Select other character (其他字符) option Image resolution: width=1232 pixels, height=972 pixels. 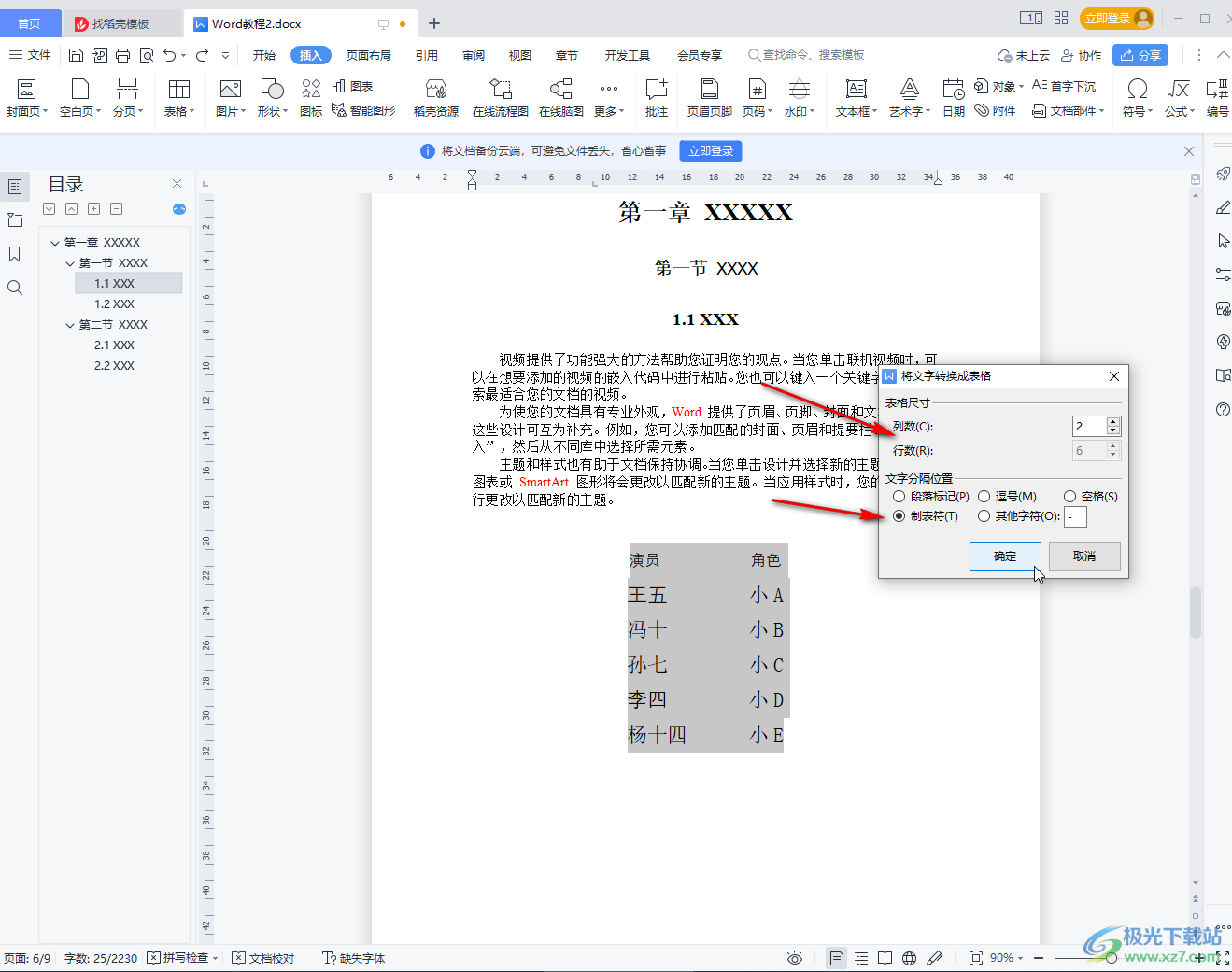pyautogui.click(x=1018, y=516)
